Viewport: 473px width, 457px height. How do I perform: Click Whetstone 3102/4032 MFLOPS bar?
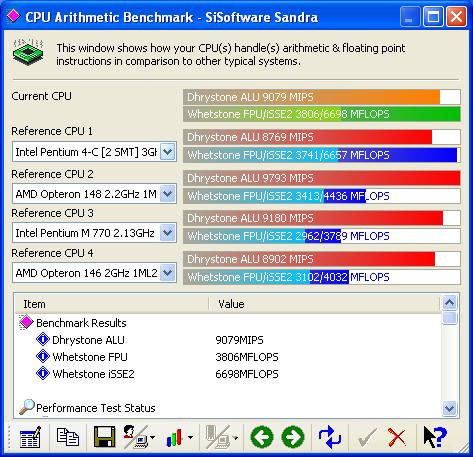(322, 277)
